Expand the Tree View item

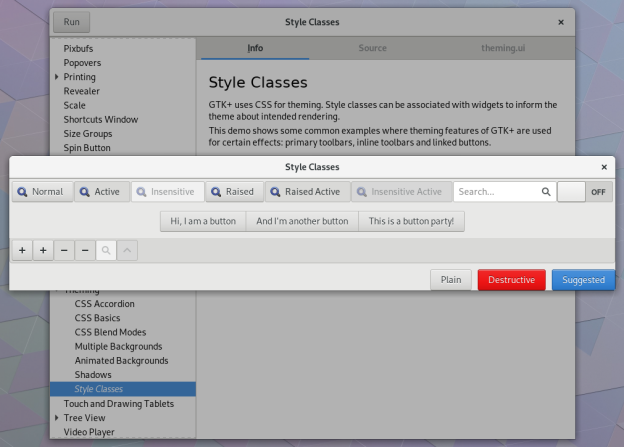57,418
